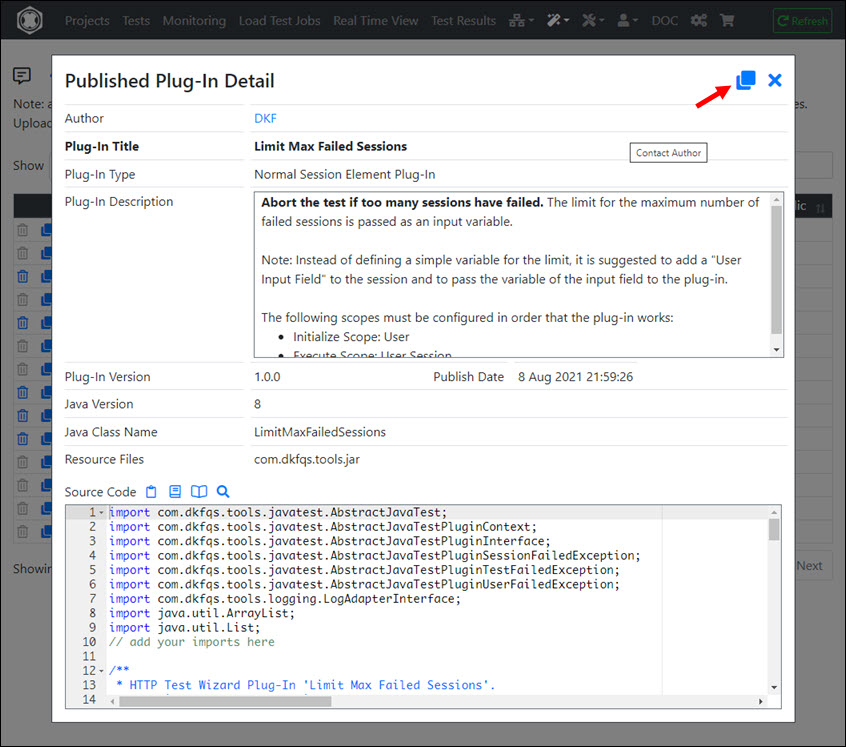Open the DOC link in navbar
Viewport: 846px width, 747px height.
click(x=664, y=21)
